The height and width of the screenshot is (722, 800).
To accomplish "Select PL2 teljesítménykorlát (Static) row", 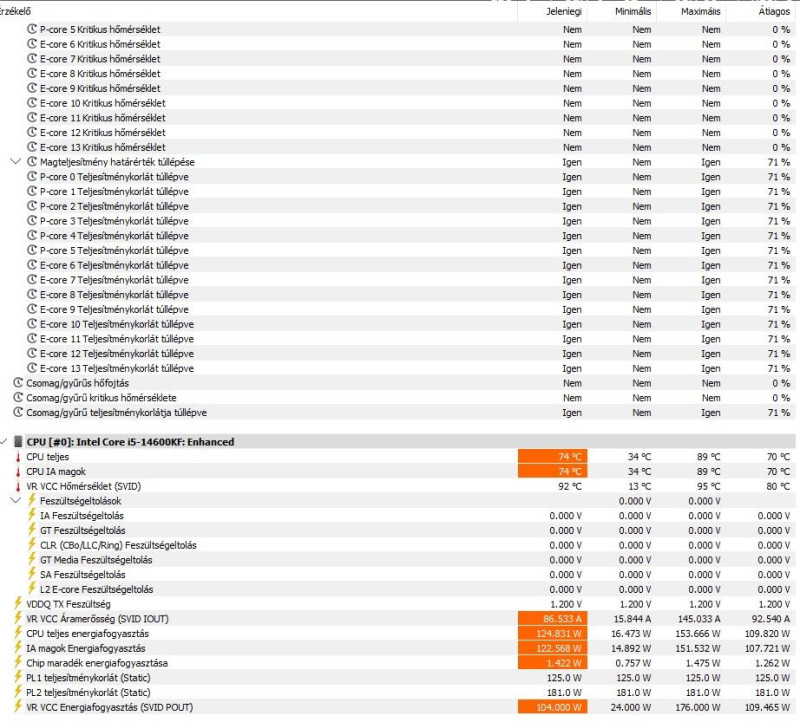I will pyautogui.click(x=398, y=692).
